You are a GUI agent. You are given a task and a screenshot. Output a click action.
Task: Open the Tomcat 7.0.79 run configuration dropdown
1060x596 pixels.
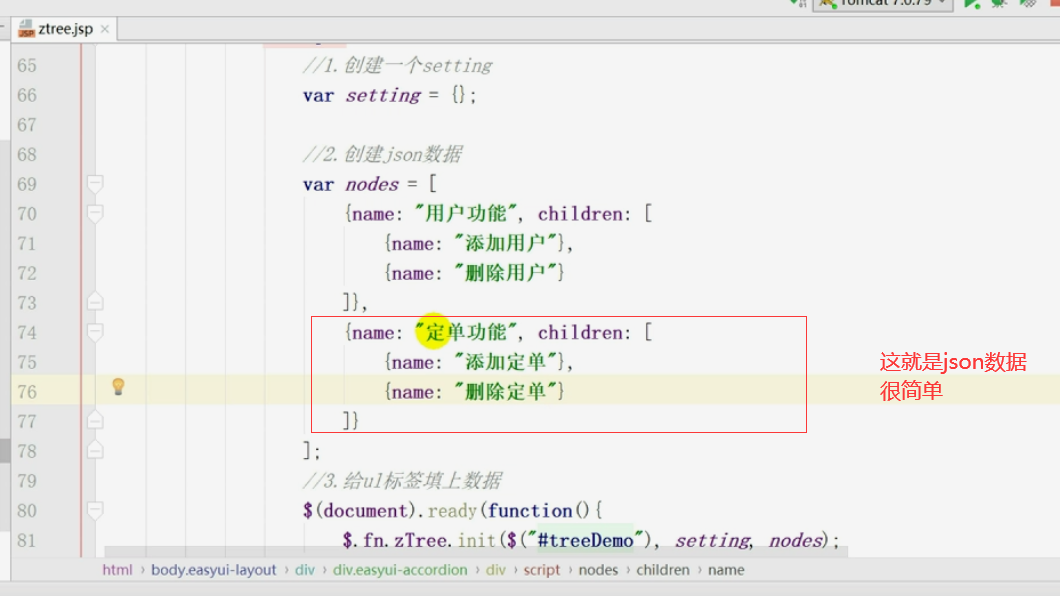[x=884, y=3]
